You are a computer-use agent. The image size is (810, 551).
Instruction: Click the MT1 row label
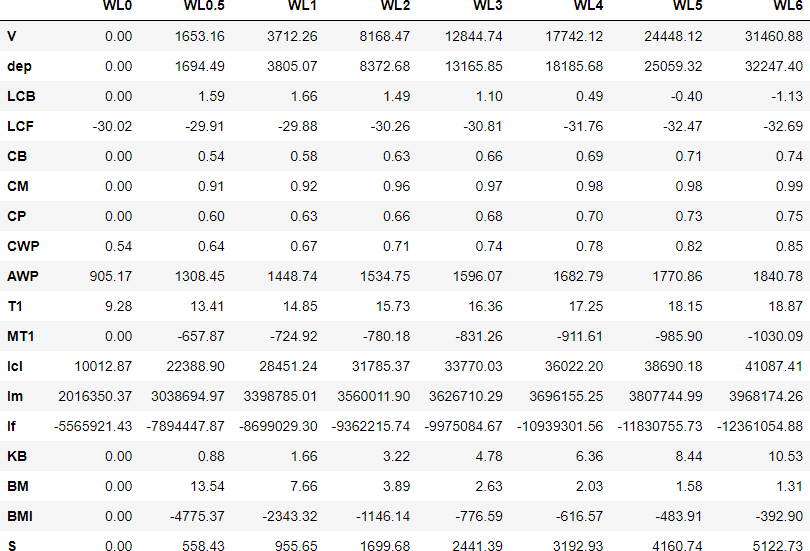[21, 336]
